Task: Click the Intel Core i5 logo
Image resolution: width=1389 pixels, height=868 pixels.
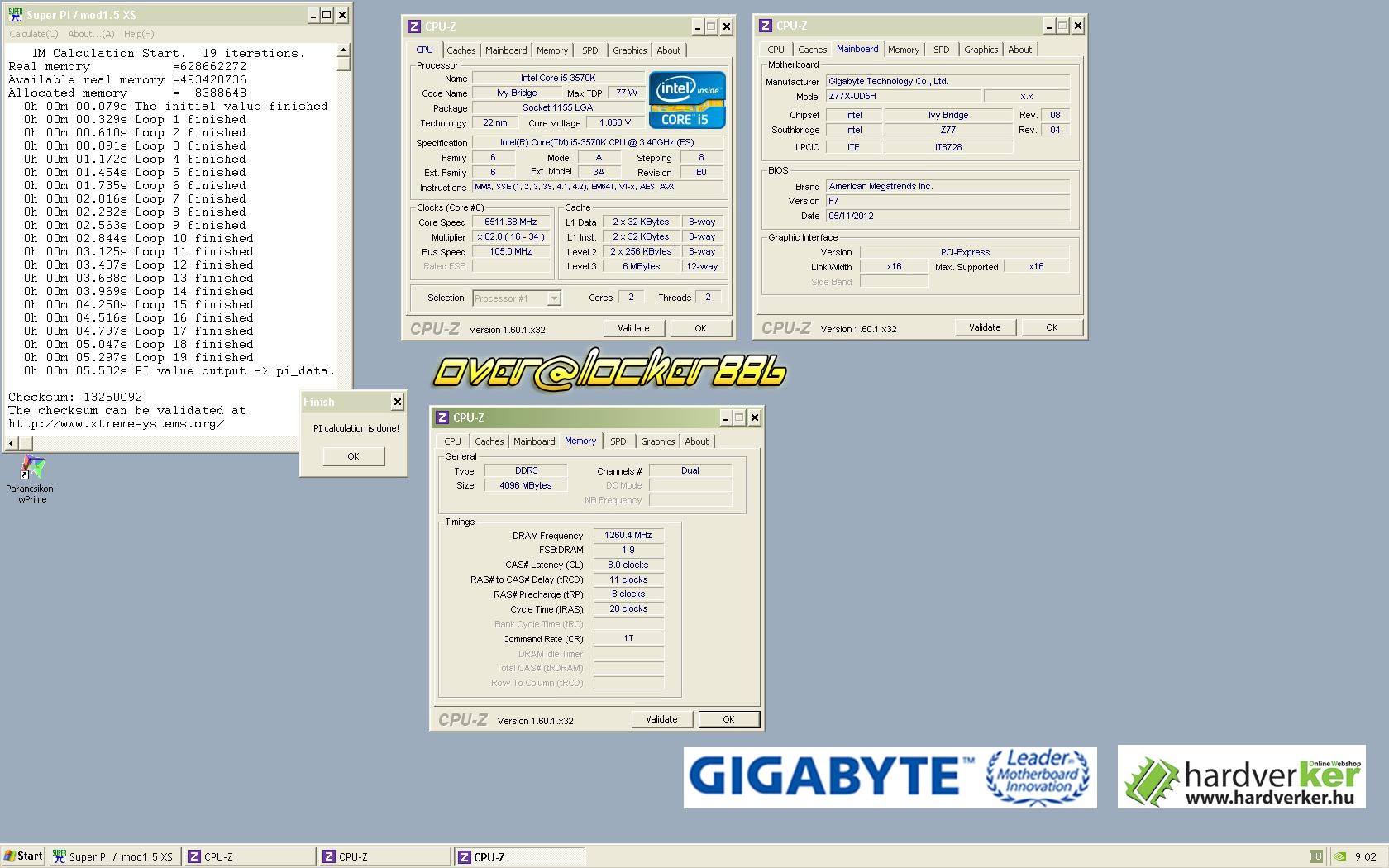Action: click(x=687, y=100)
